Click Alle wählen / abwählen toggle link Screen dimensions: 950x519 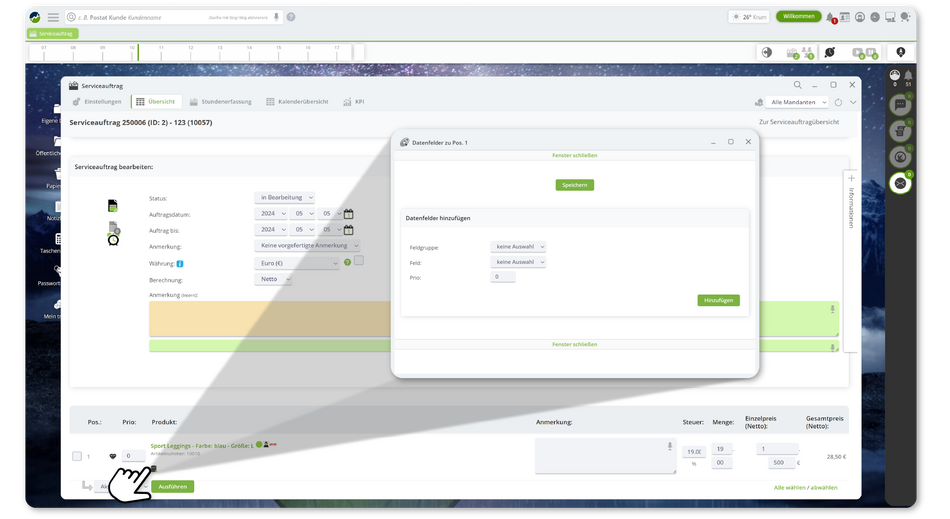tap(805, 487)
